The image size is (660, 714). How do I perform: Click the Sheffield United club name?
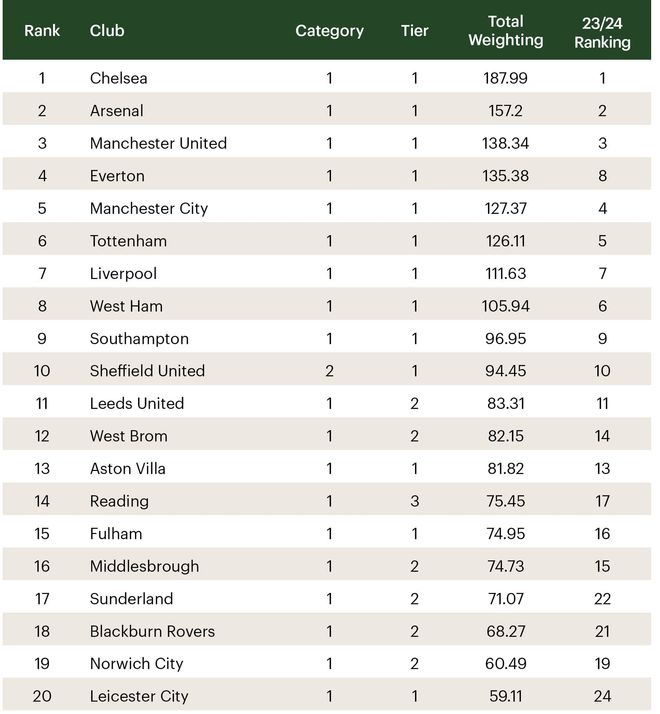[x=147, y=371]
